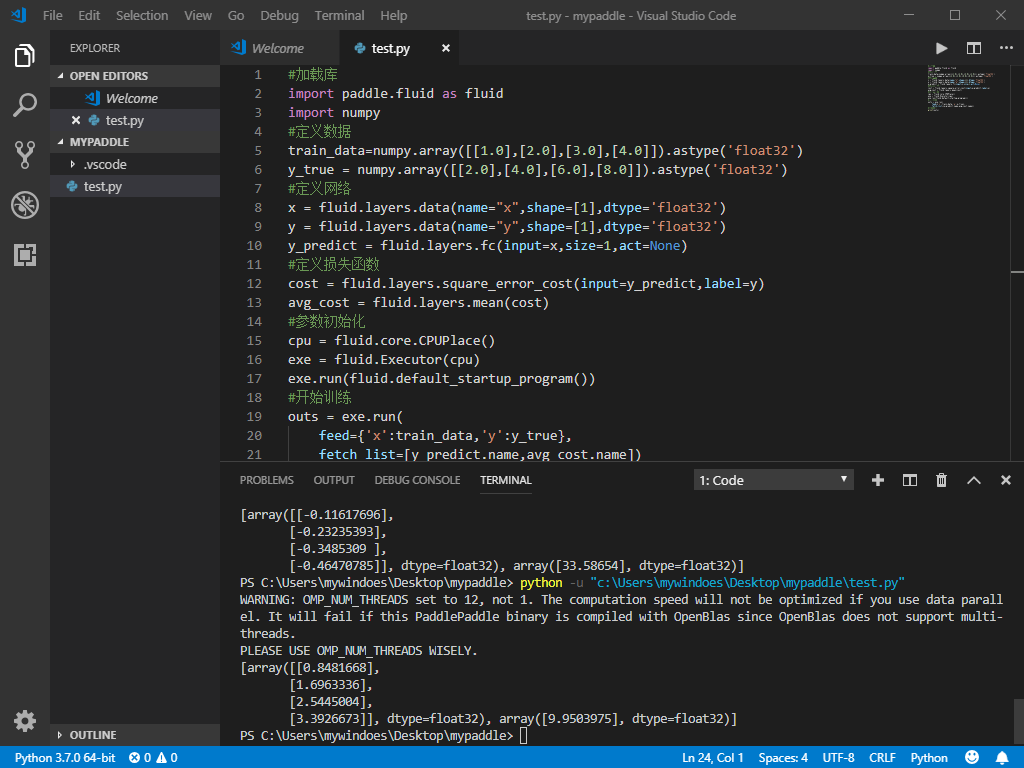Open the Extensions view

pyautogui.click(x=25, y=255)
